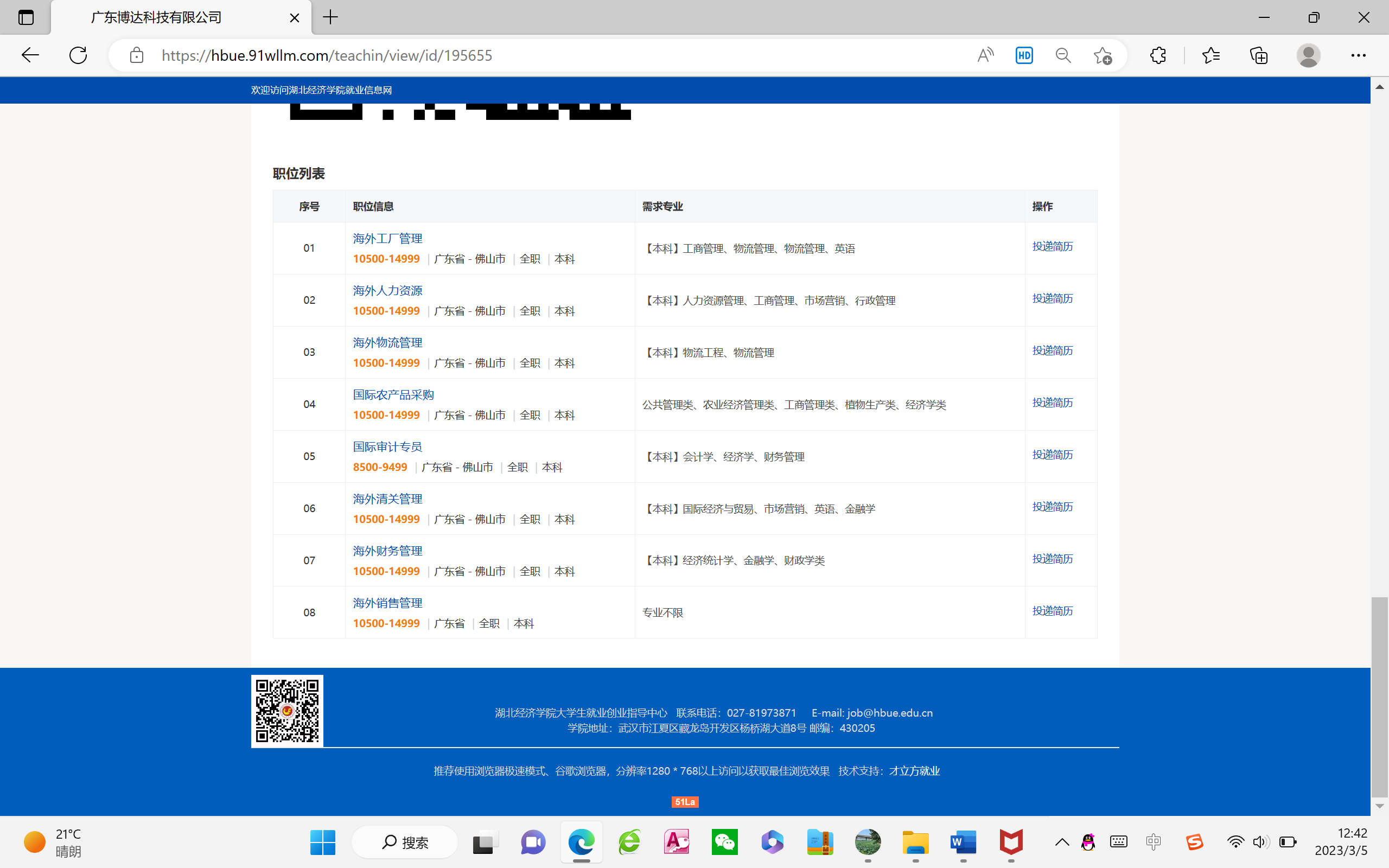
Task: Open WeChat from the taskbar
Action: pos(724,842)
